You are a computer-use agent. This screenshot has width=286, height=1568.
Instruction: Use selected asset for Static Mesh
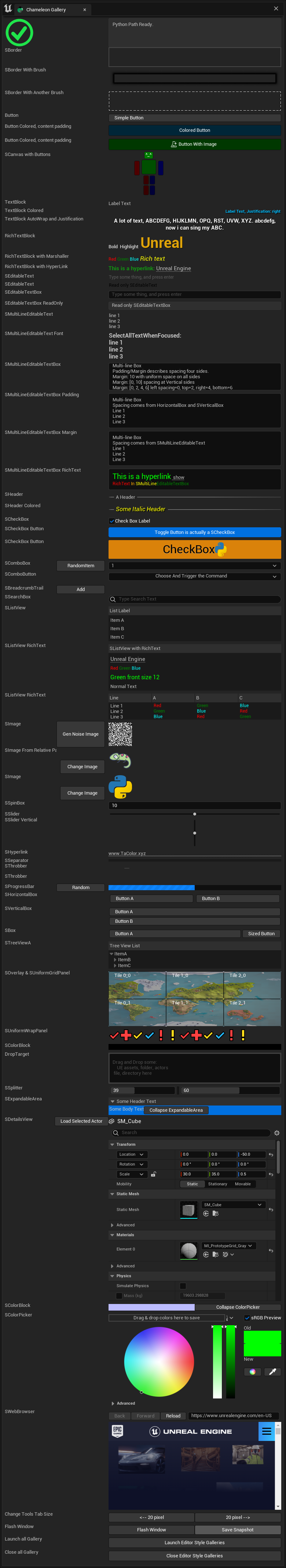[205, 1213]
